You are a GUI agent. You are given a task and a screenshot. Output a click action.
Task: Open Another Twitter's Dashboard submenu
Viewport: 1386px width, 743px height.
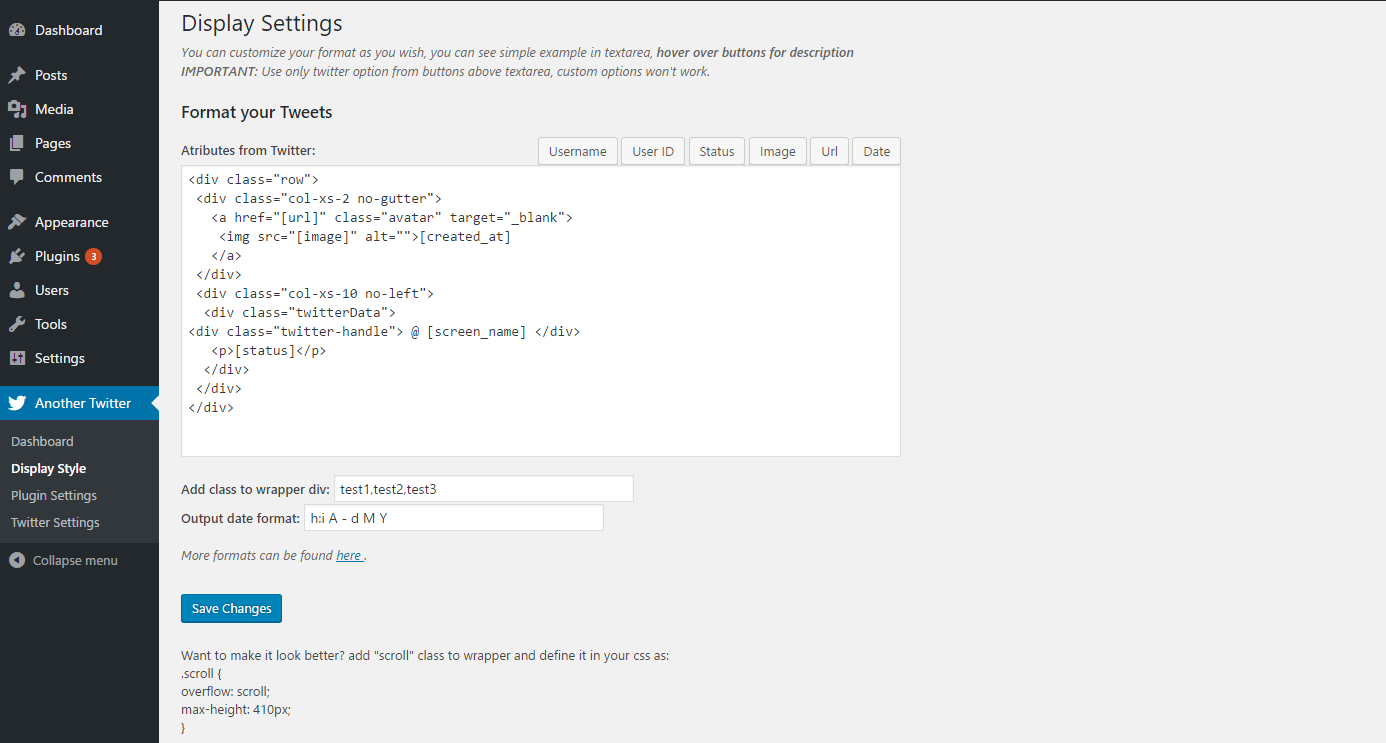pos(42,441)
